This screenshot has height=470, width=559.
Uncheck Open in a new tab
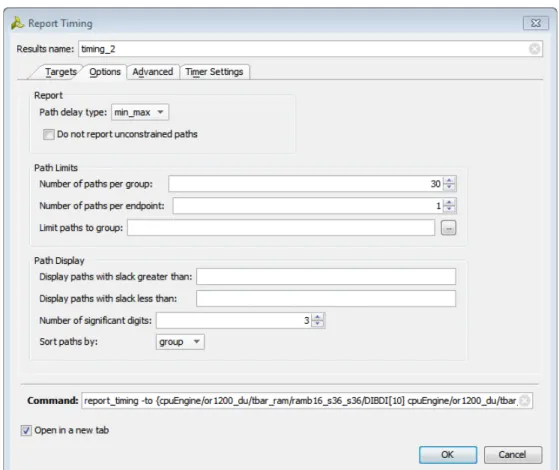[x=26, y=430]
